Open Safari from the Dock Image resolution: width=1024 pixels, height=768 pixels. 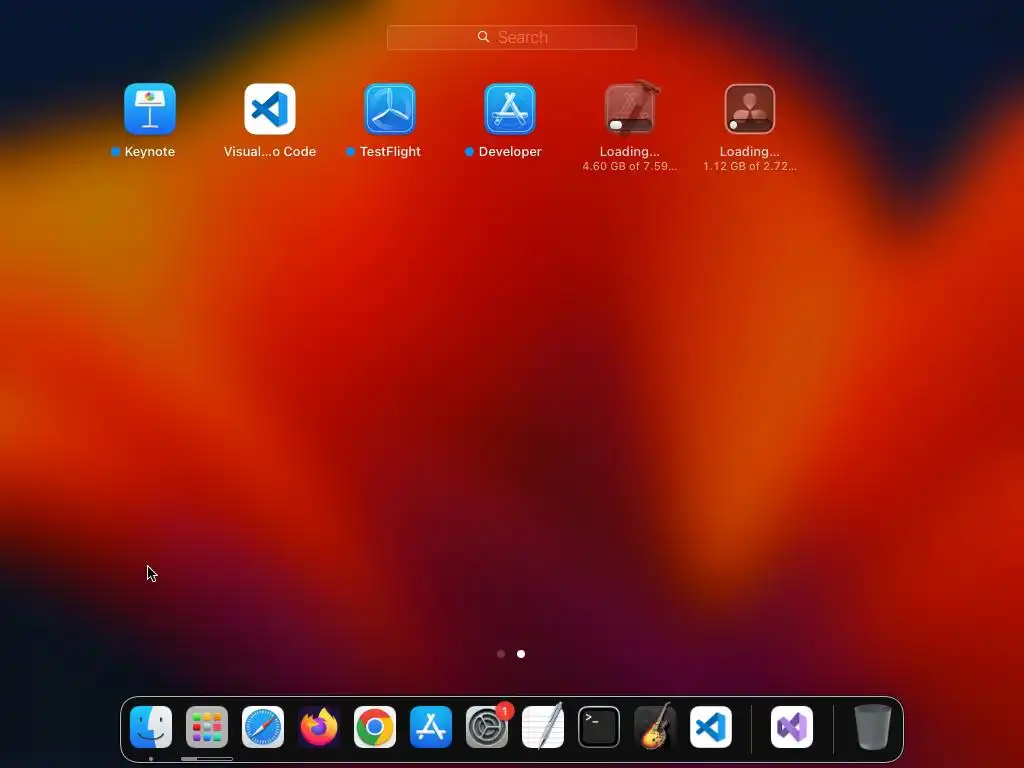[x=263, y=727]
